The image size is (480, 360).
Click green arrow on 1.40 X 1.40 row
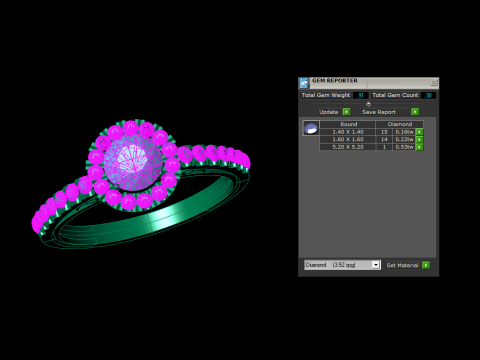pos(420,132)
